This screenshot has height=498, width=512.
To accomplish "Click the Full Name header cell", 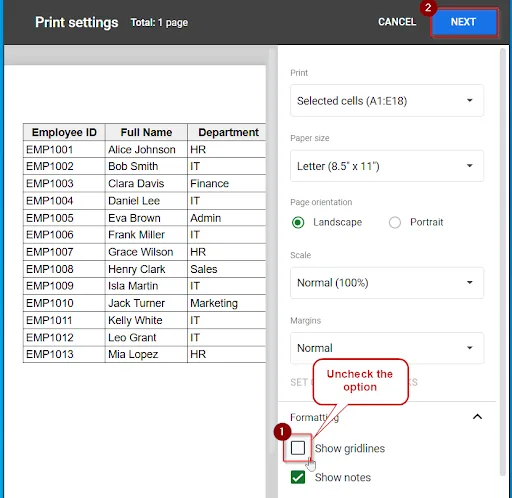I will 146,132.
